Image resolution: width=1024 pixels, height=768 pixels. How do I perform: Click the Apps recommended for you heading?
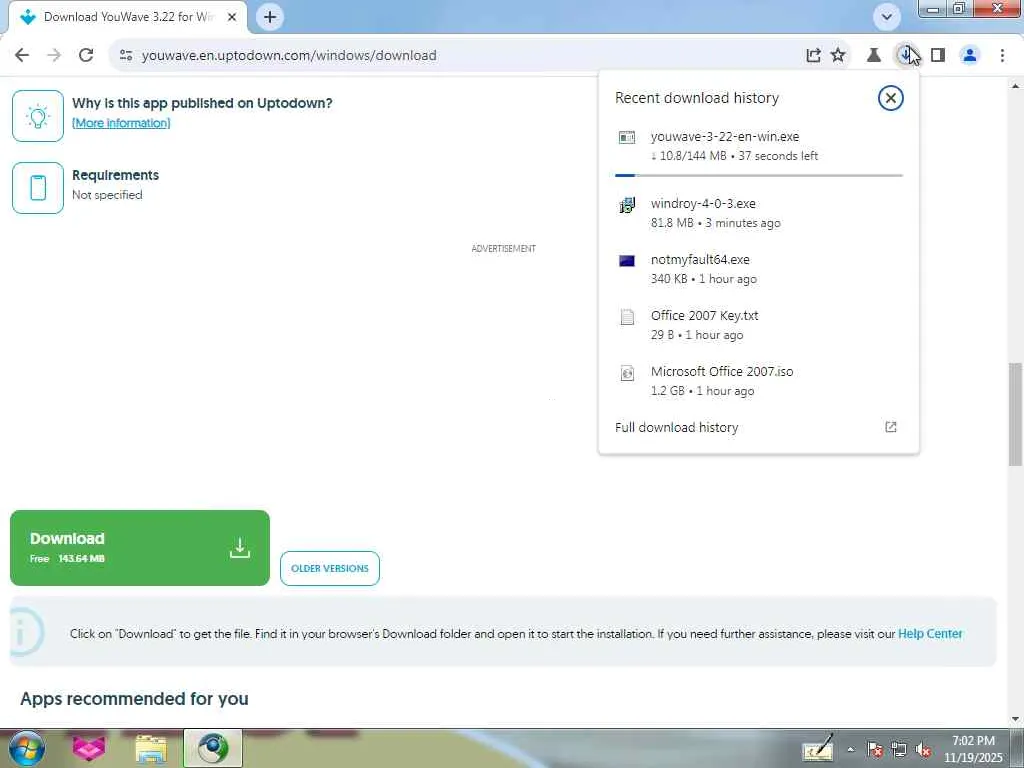pos(135,699)
